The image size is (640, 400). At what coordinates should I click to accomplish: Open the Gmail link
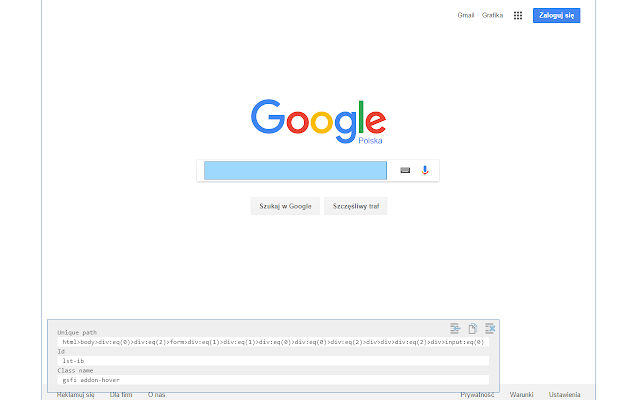466,15
